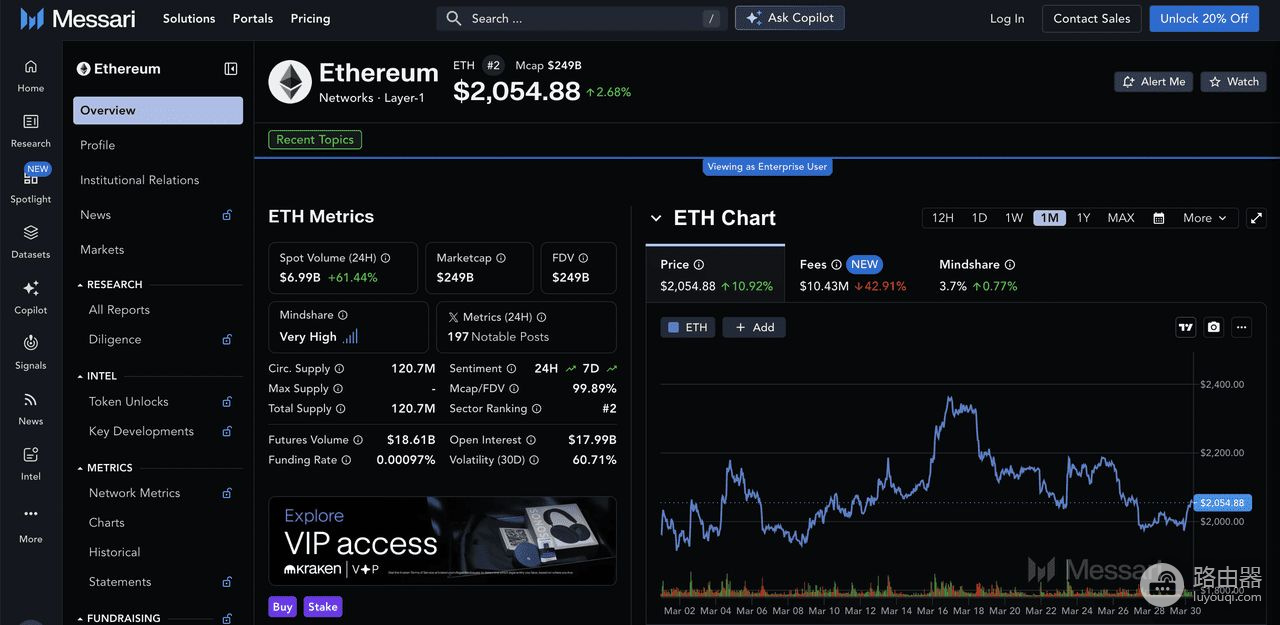Select the 1W chart range
1280x625 pixels.
[x=1014, y=218]
